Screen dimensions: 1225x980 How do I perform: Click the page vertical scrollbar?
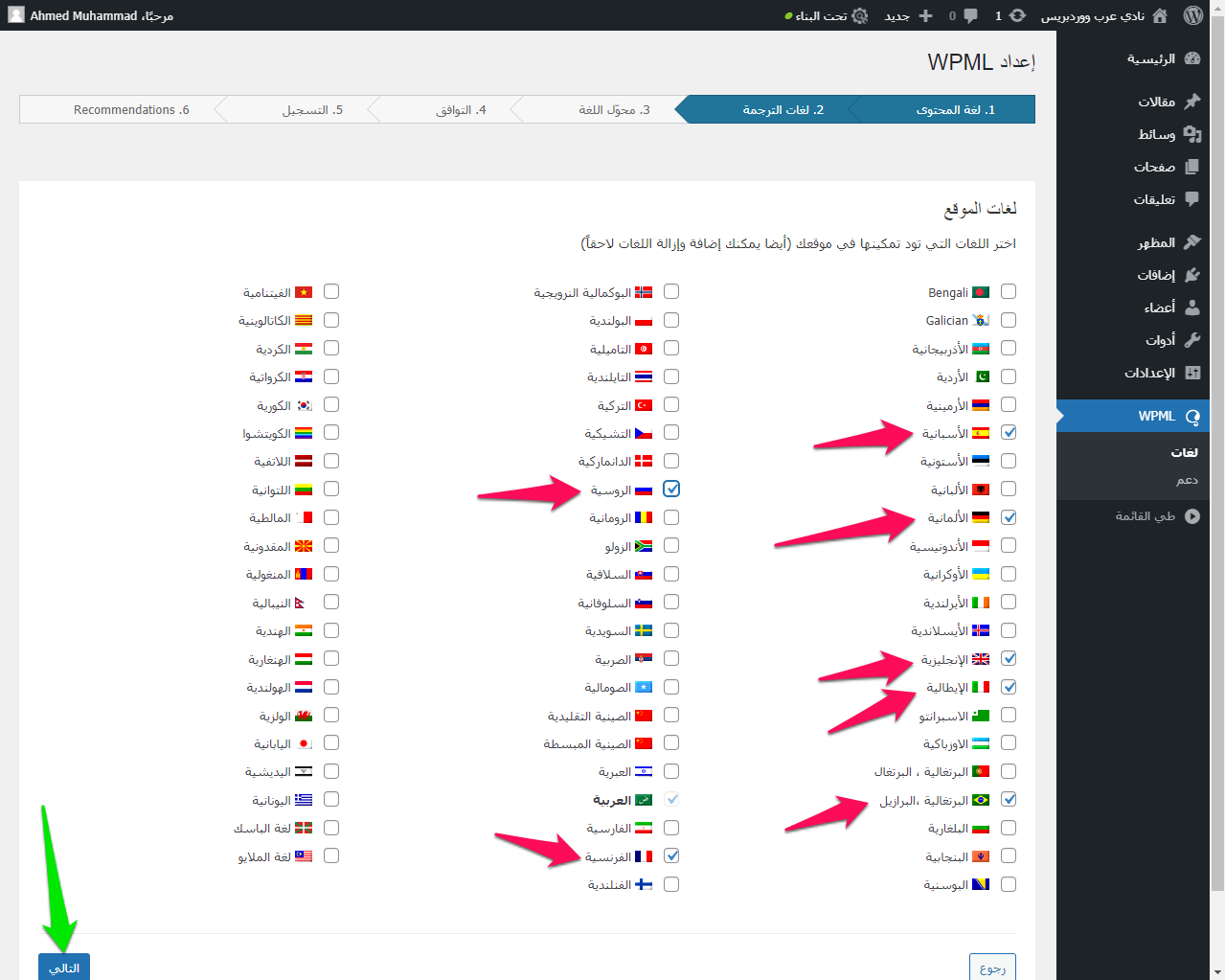tap(1217, 479)
